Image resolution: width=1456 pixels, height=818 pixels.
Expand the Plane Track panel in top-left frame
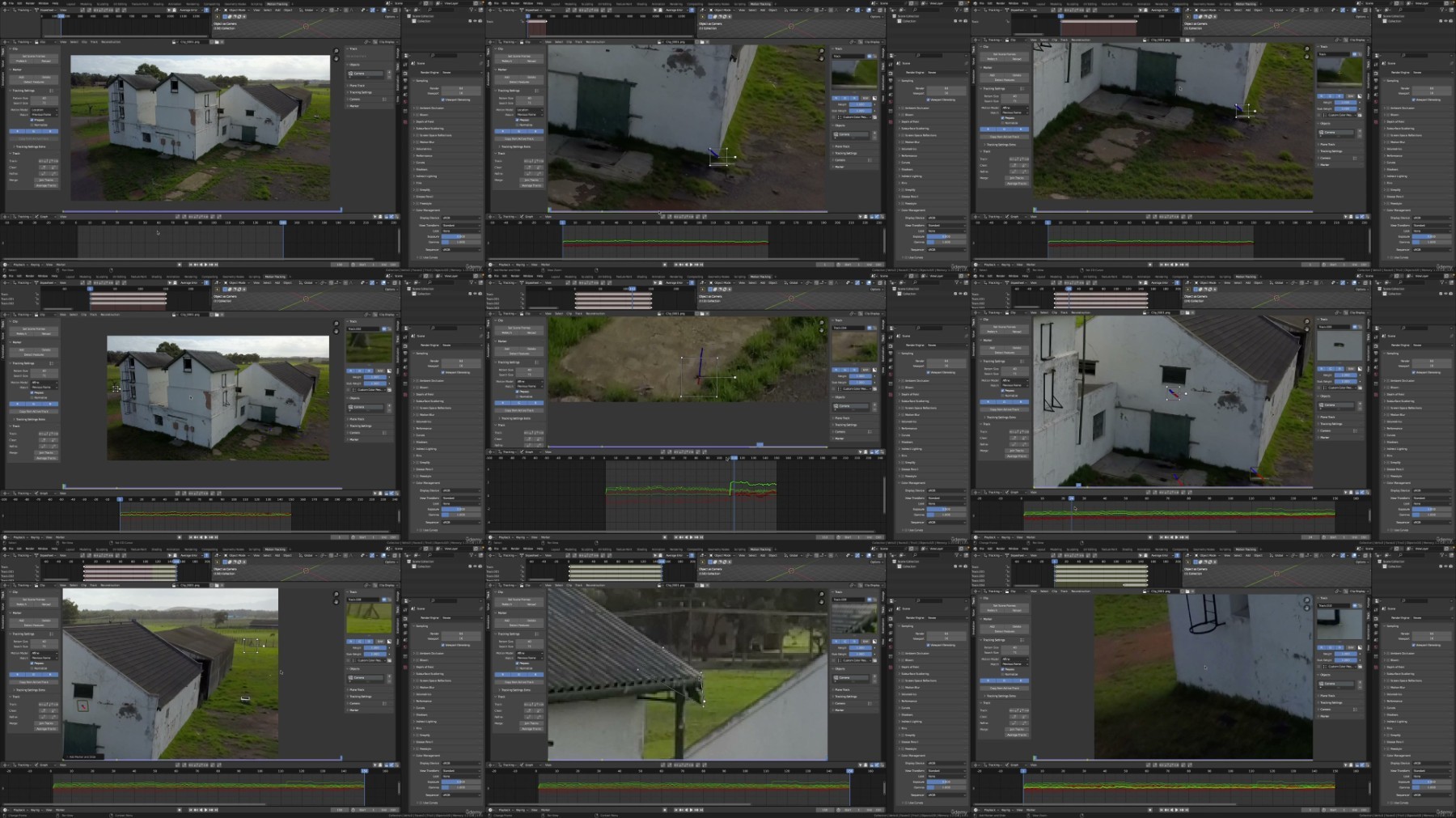coord(357,86)
